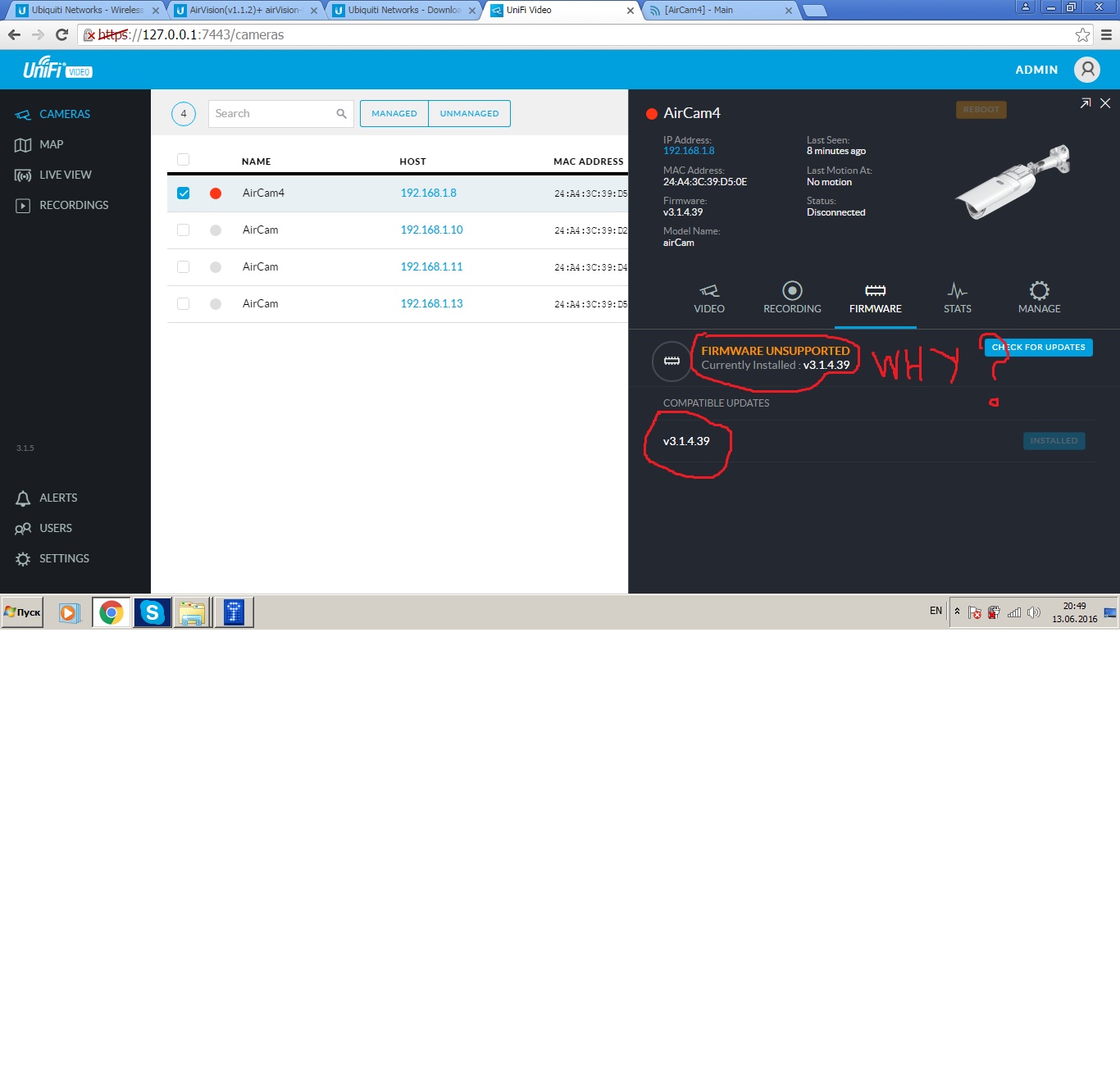The width and height of the screenshot is (1120, 1069).
Task: Click the EN language indicator
Action: [936, 611]
